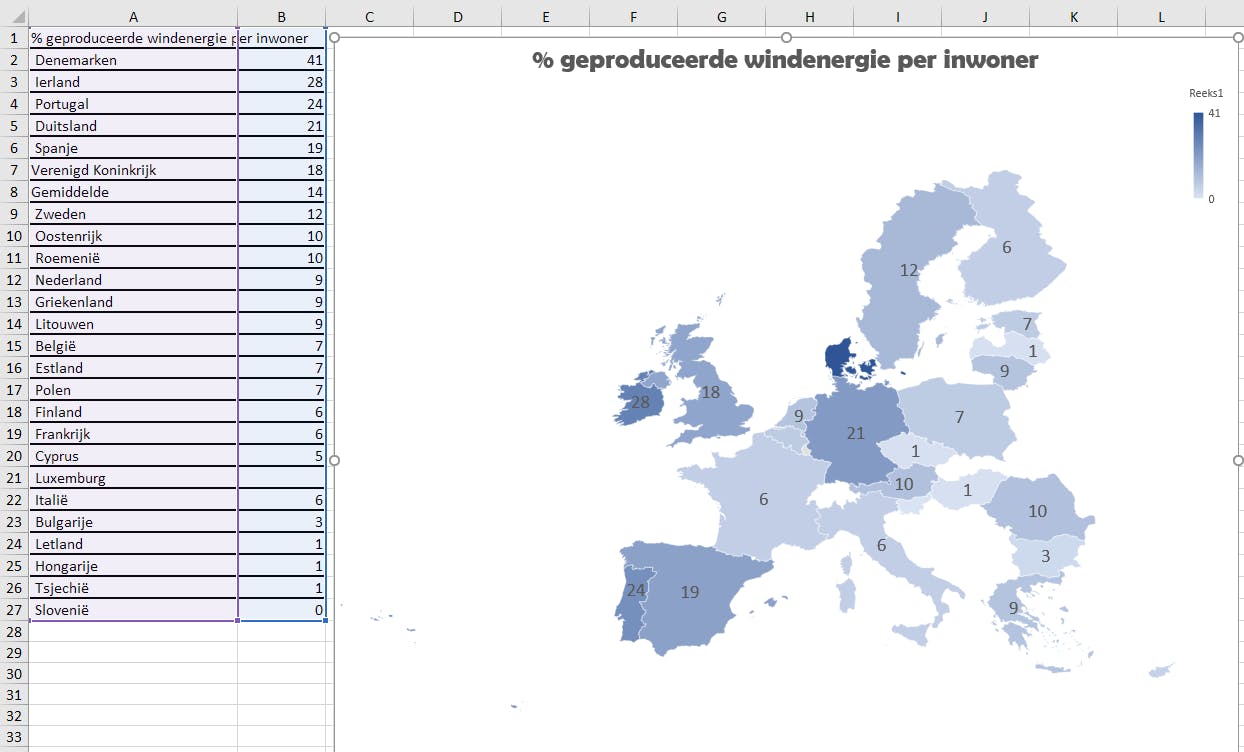Click the chart's top-right resize handle
The width and height of the screenshot is (1244, 752).
[x=1239, y=38]
